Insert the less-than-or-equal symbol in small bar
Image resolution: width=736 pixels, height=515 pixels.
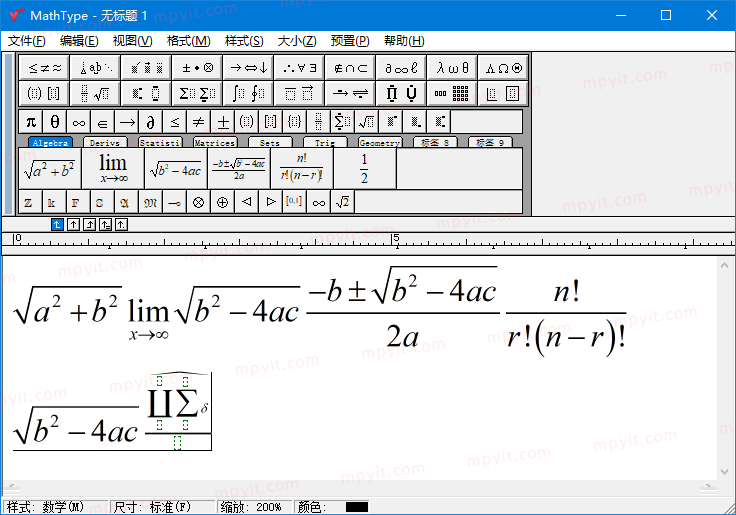click(x=175, y=122)
